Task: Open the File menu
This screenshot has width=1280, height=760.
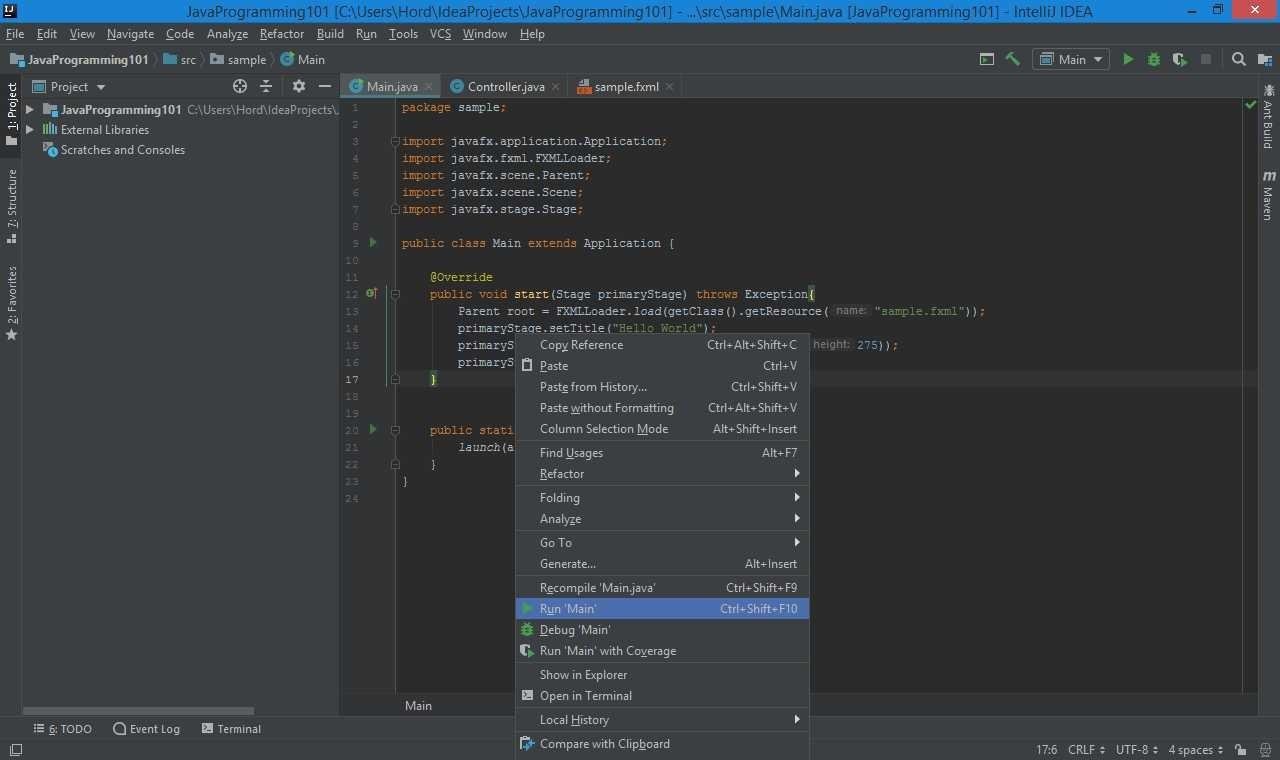Action: tap(15, 34)
